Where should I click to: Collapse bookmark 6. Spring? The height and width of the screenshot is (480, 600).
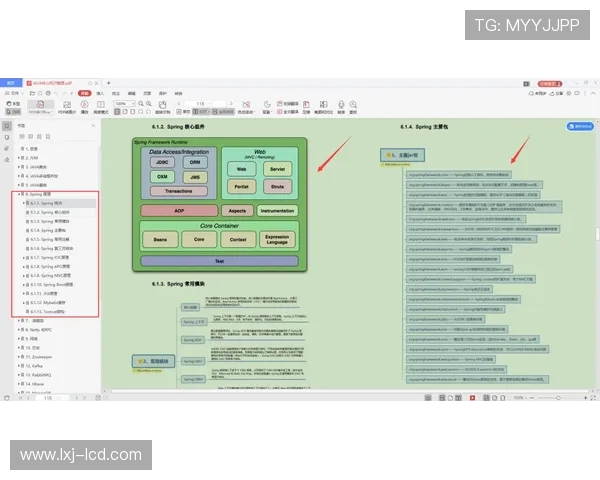tap(19, 194)
